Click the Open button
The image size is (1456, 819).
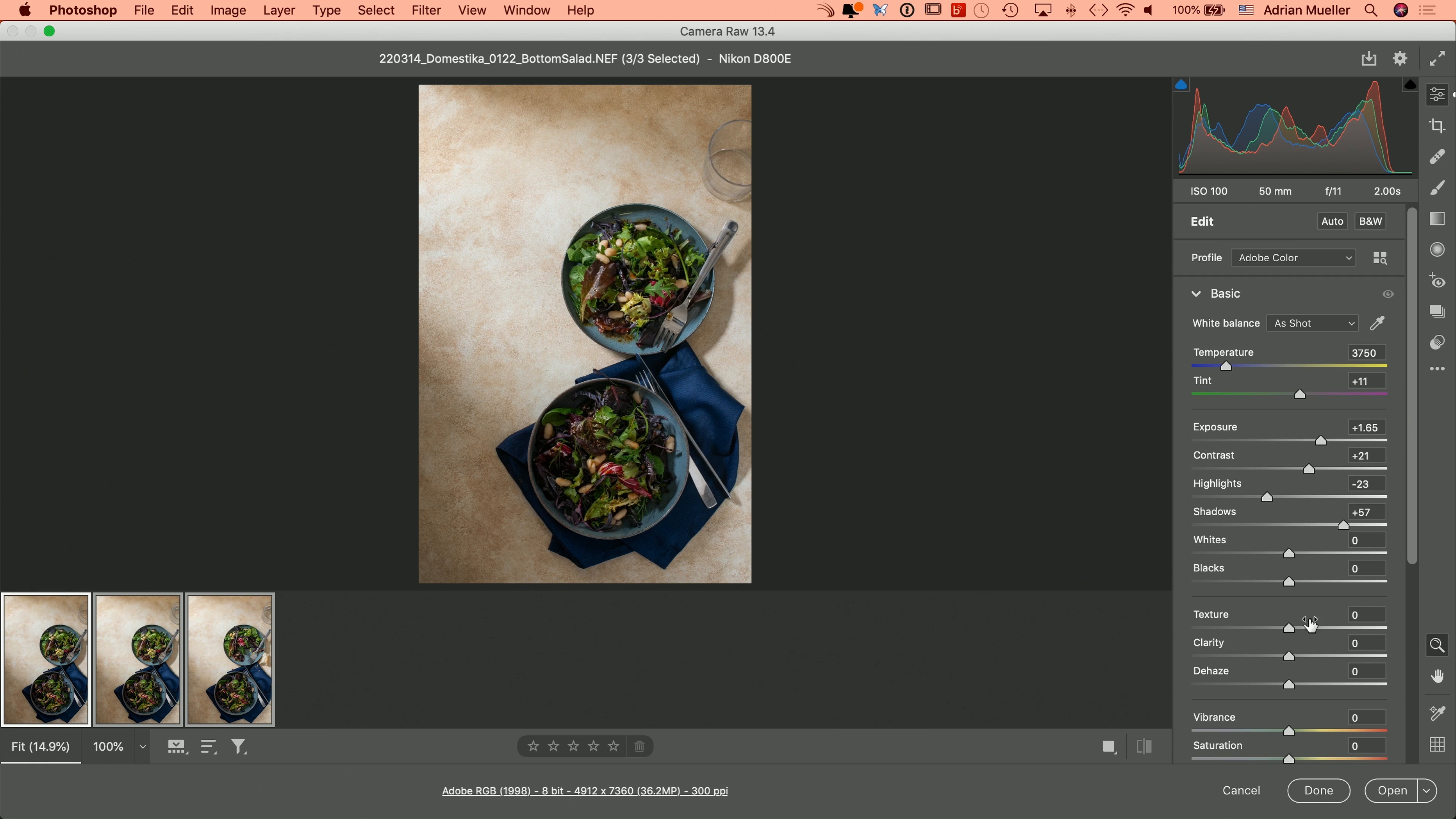point(1392,791)
